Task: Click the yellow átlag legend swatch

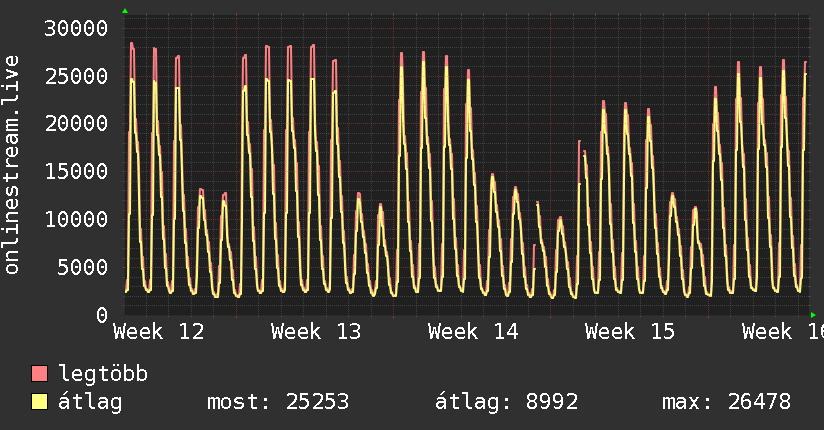Action: [39, 401]
